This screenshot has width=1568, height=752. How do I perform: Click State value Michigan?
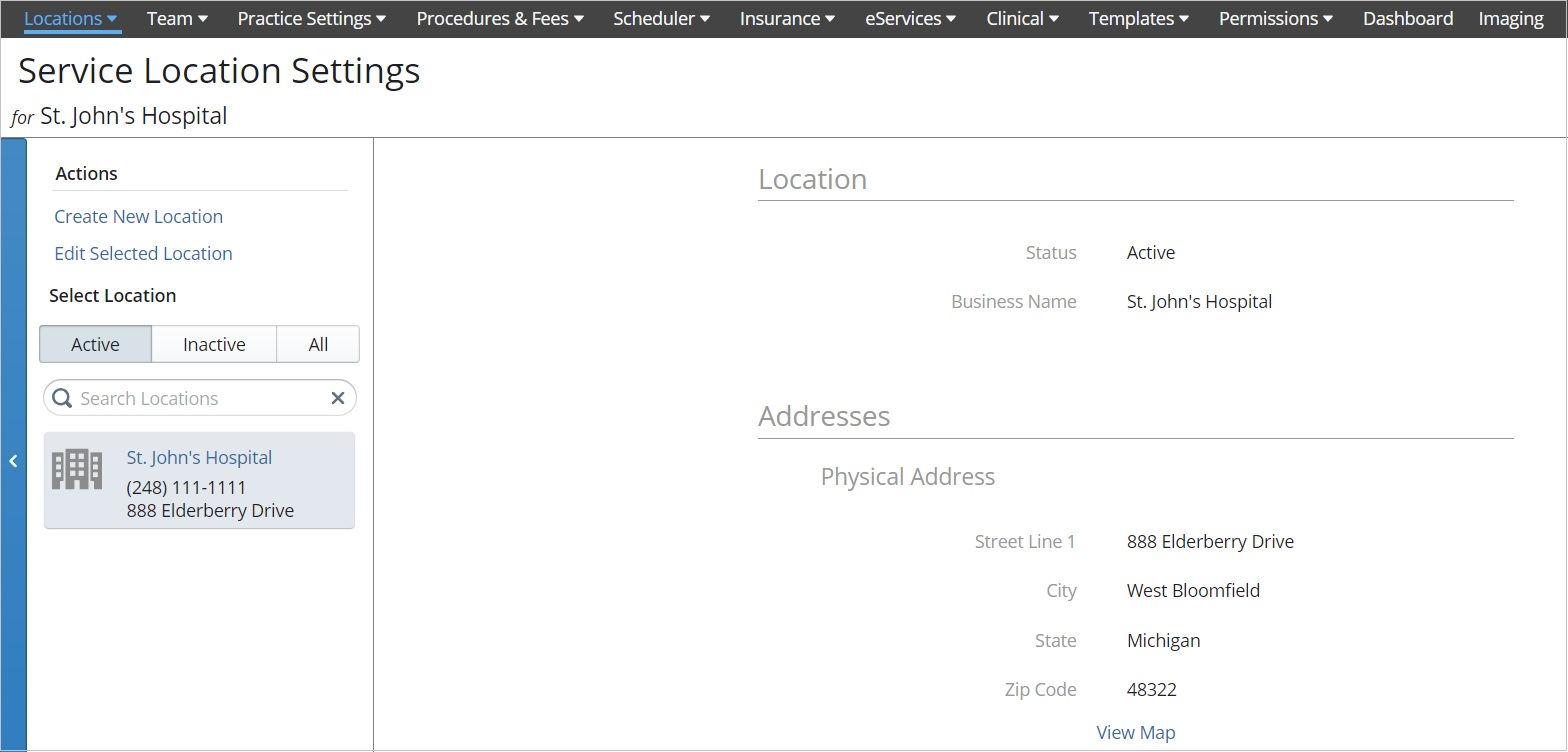1163,641
